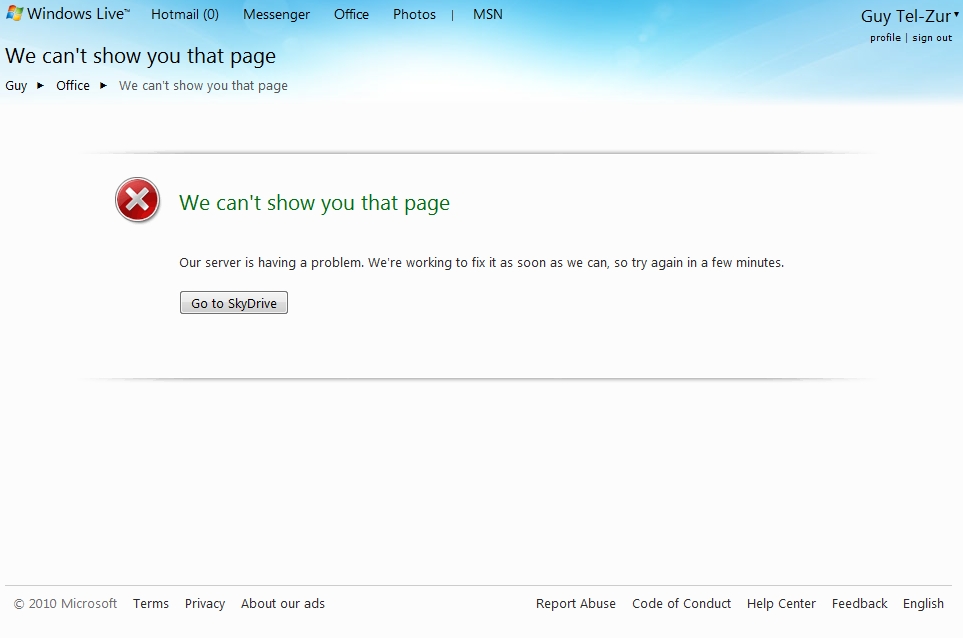Open the Code of Conduct link

point(681,604)
